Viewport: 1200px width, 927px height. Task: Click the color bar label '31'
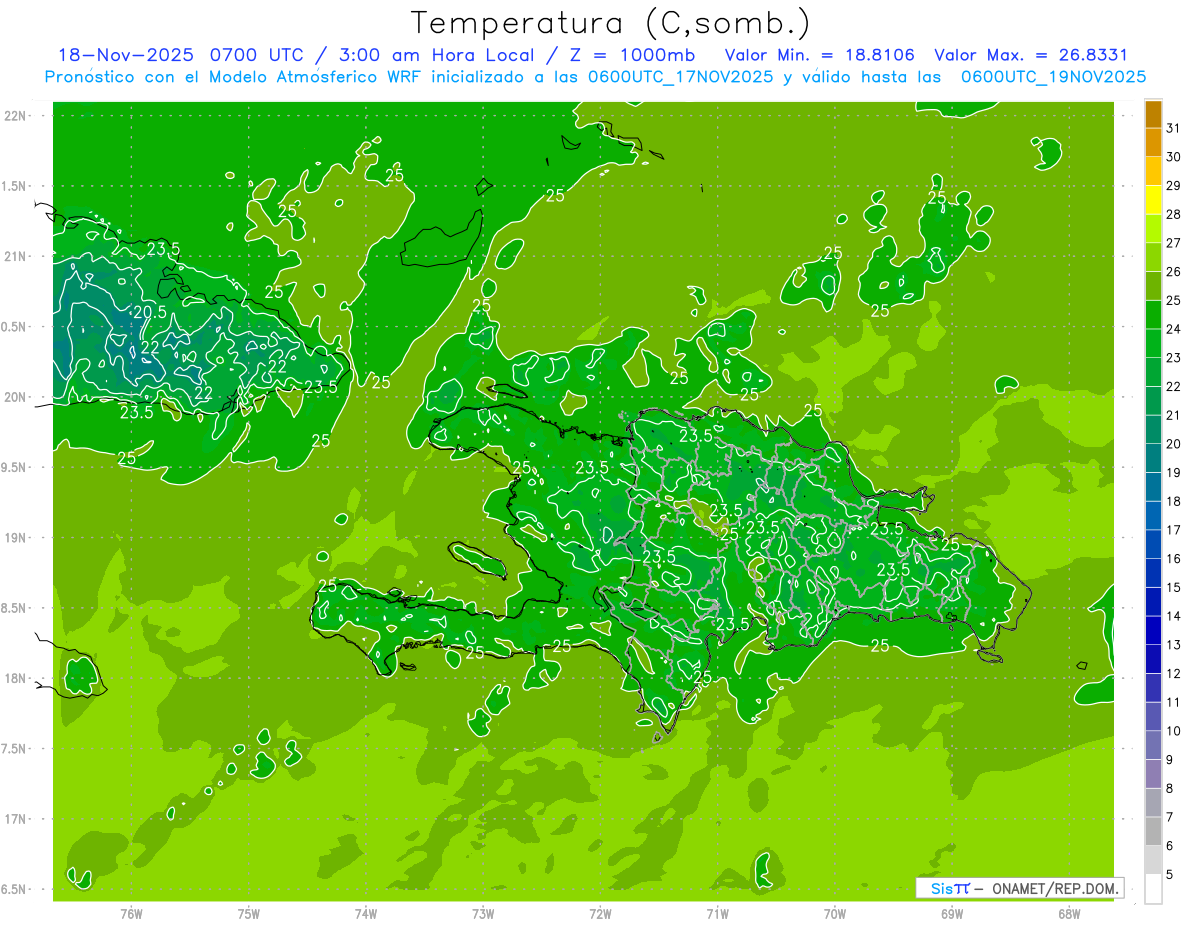coord(1174,128)
